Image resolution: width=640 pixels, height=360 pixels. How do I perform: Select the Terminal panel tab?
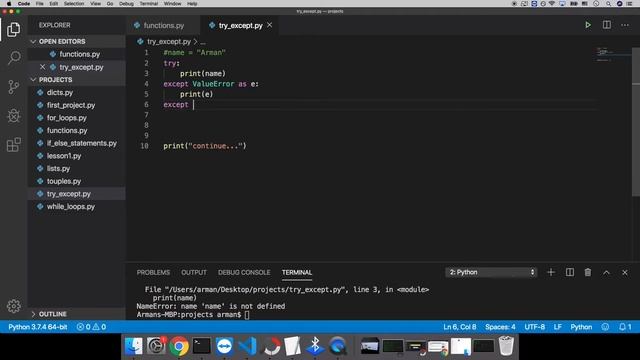pos(297,272)
